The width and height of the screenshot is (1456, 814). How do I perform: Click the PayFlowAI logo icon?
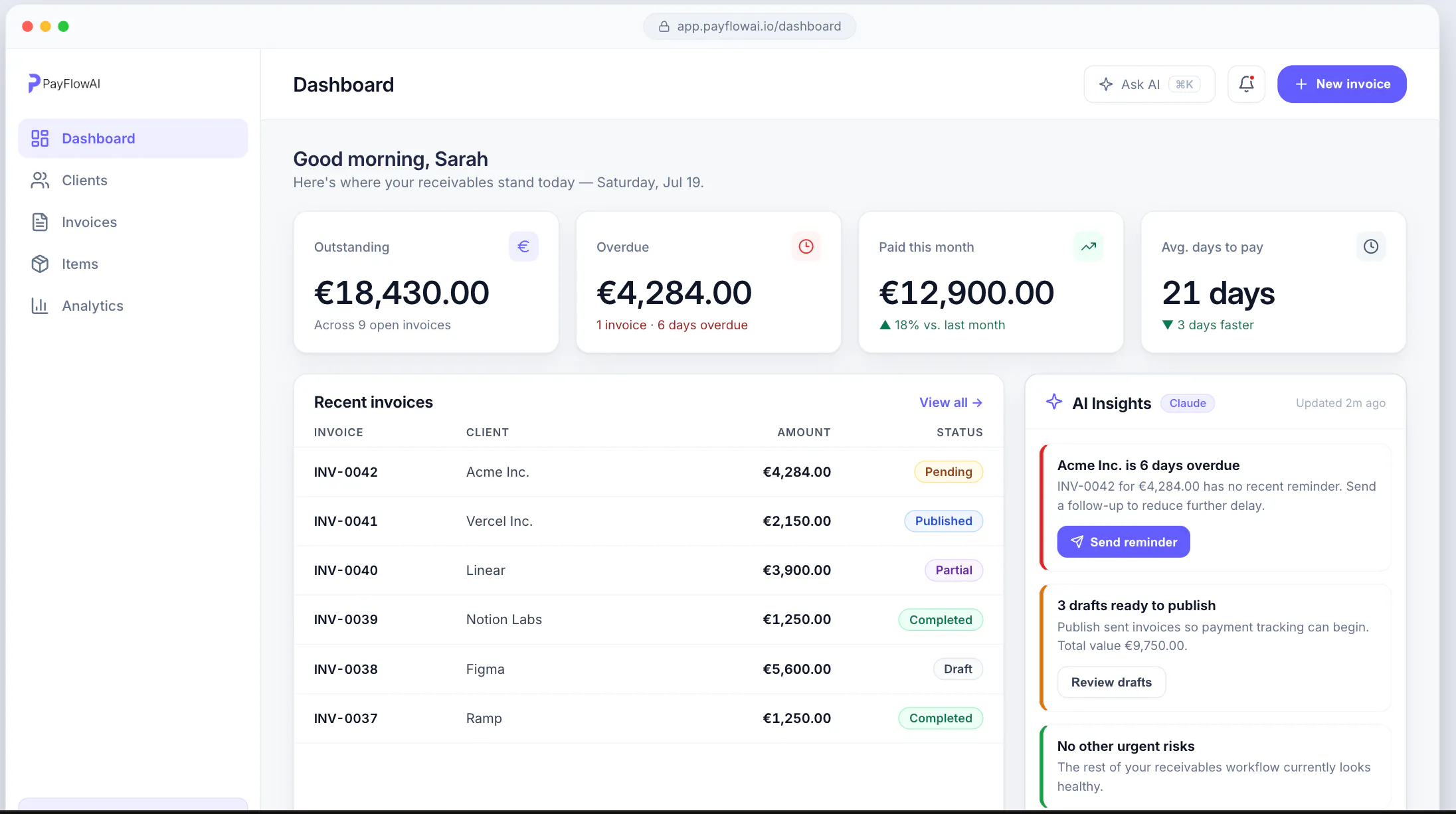[x=34, y=83]
